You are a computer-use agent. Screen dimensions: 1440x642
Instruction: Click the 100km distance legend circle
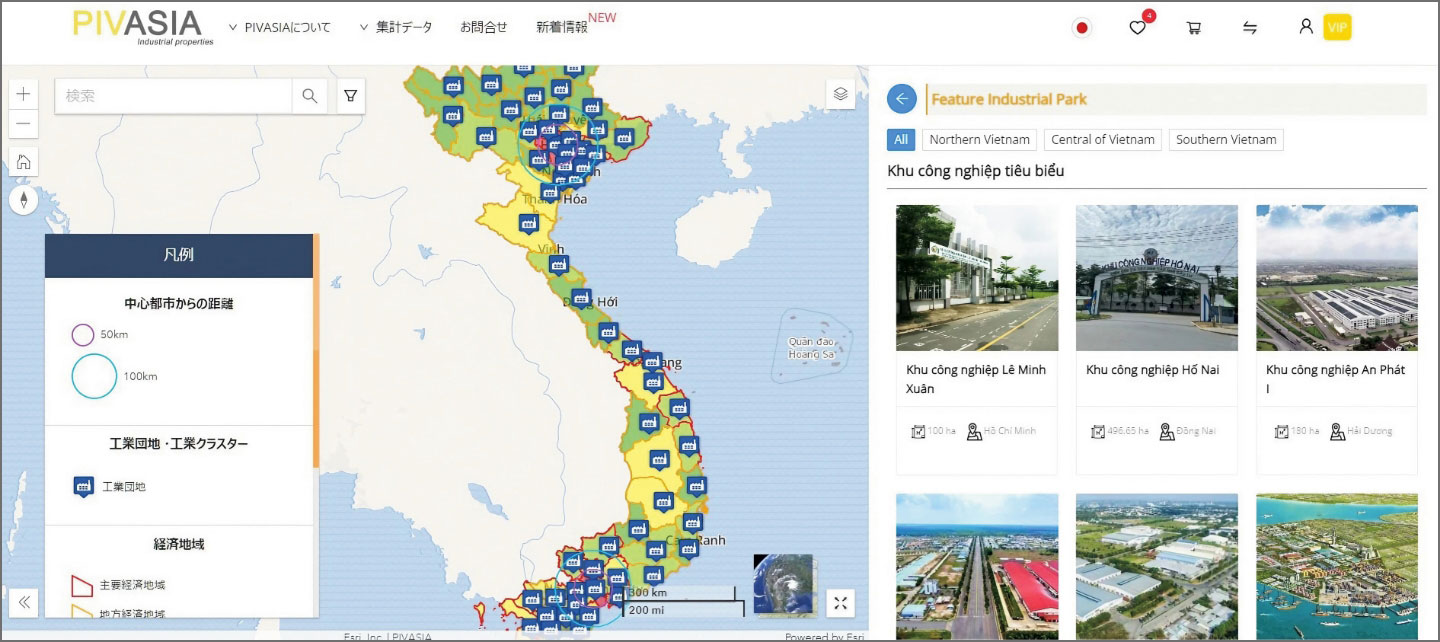pos(94,376)
